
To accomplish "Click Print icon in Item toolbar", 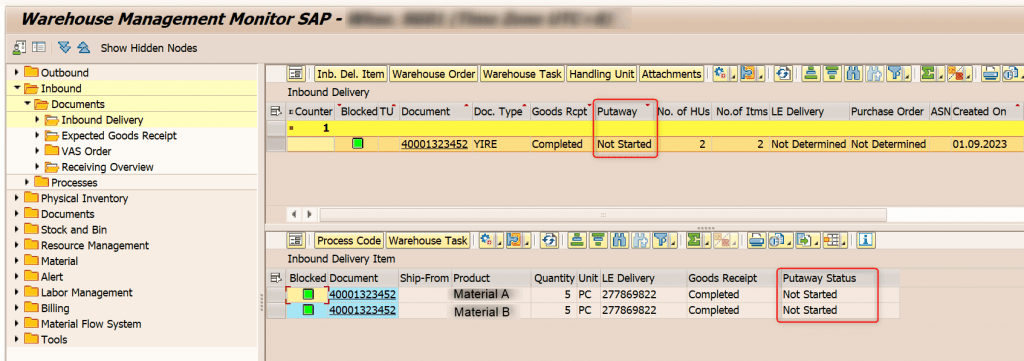I will (756, 240).
